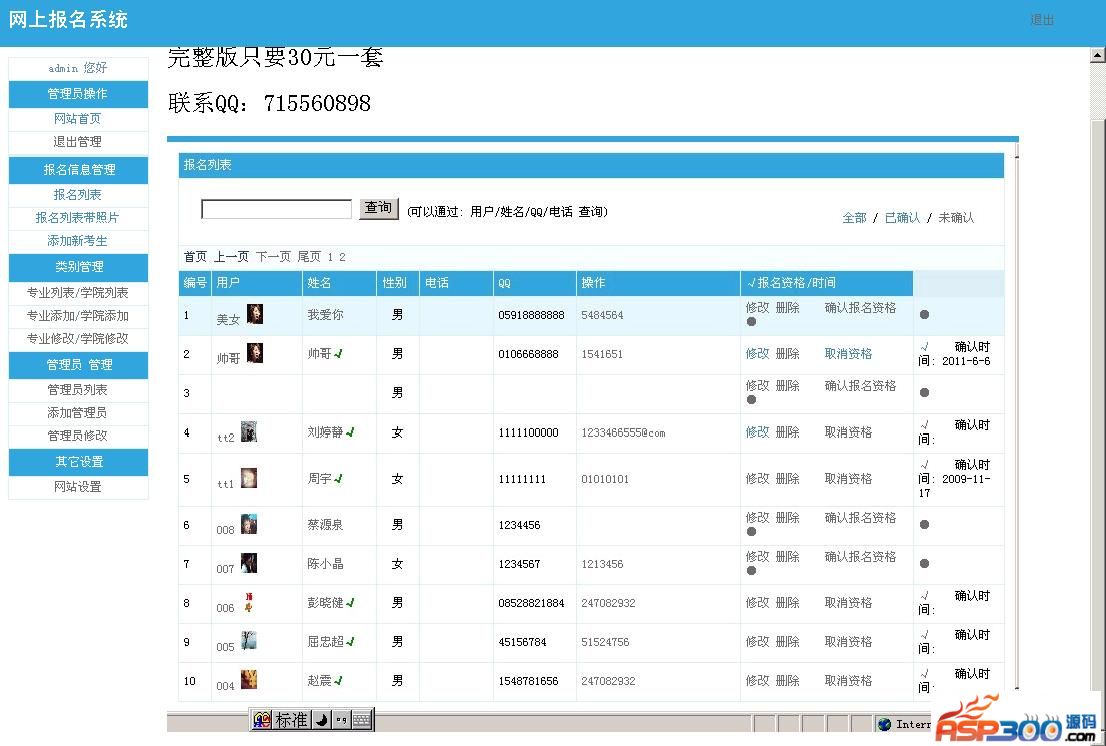This screenshot has height=746, width=1106.
Task: Click 确认报名资格 in 蔡源泉 row
Action: click(861, 518)
